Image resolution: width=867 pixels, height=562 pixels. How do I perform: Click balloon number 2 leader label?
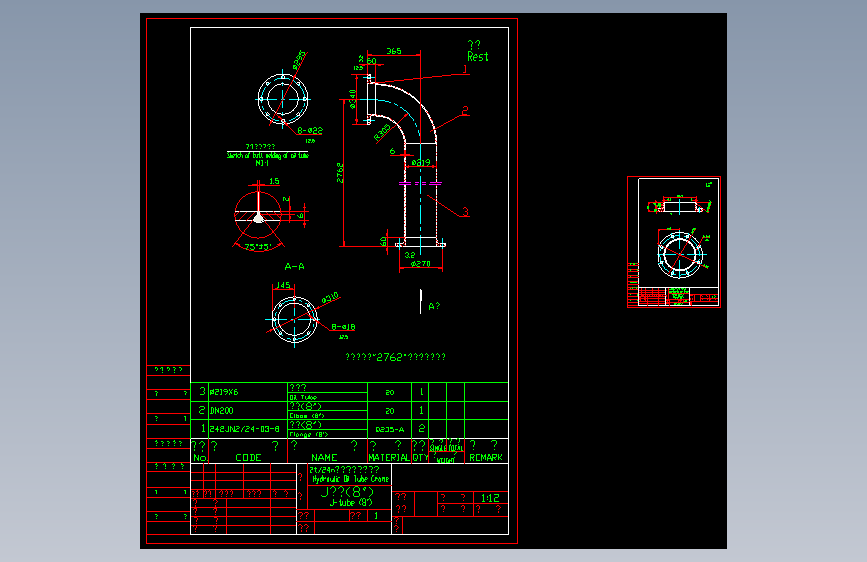[x=465, y=111]
